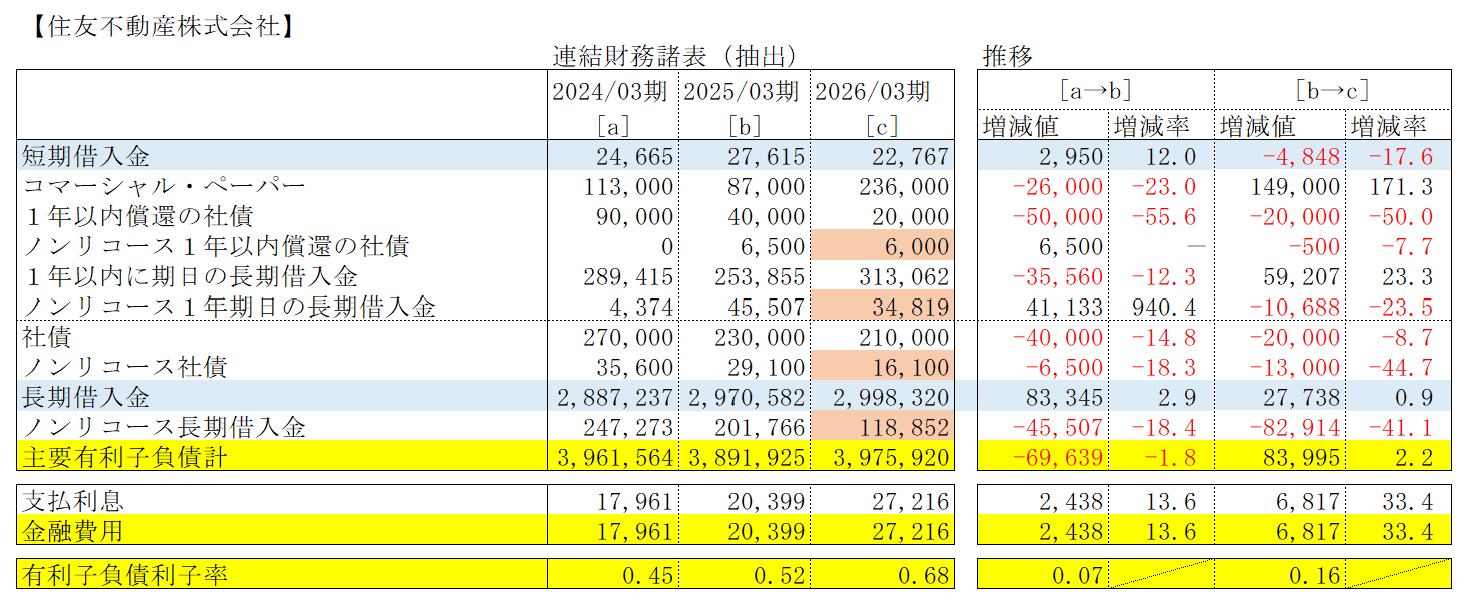Select the 1年以内償還の社債 row label
The height and width of the screenshot is (596, 1462).
pos(137,216)
